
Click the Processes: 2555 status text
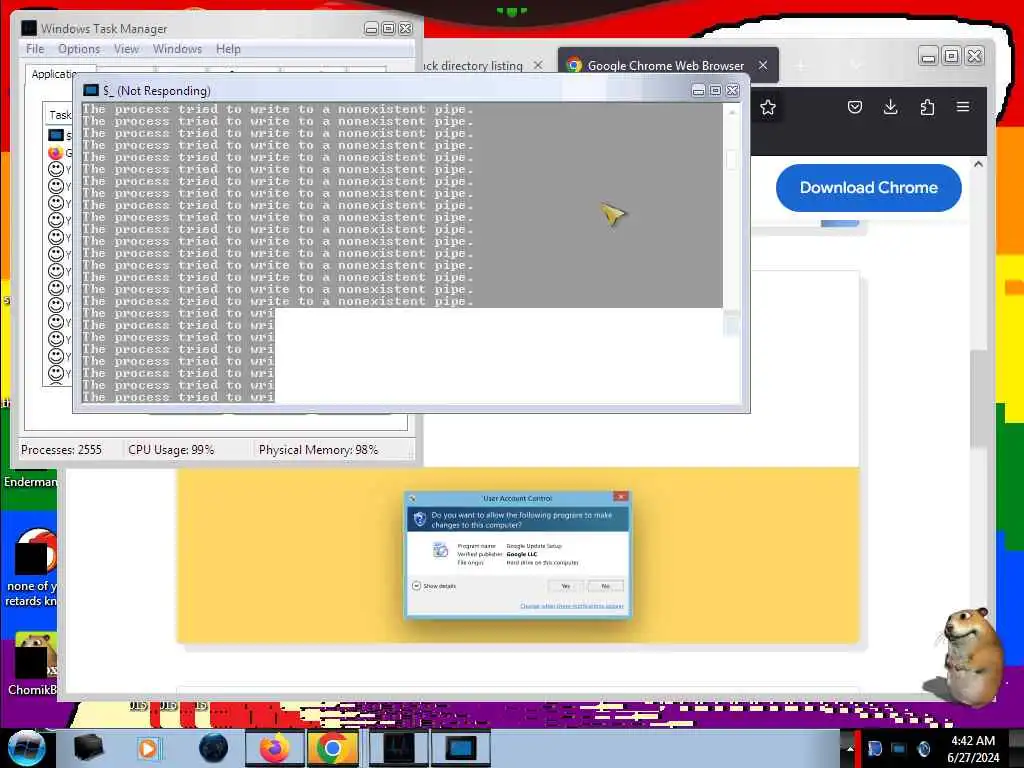click(61, 449)
